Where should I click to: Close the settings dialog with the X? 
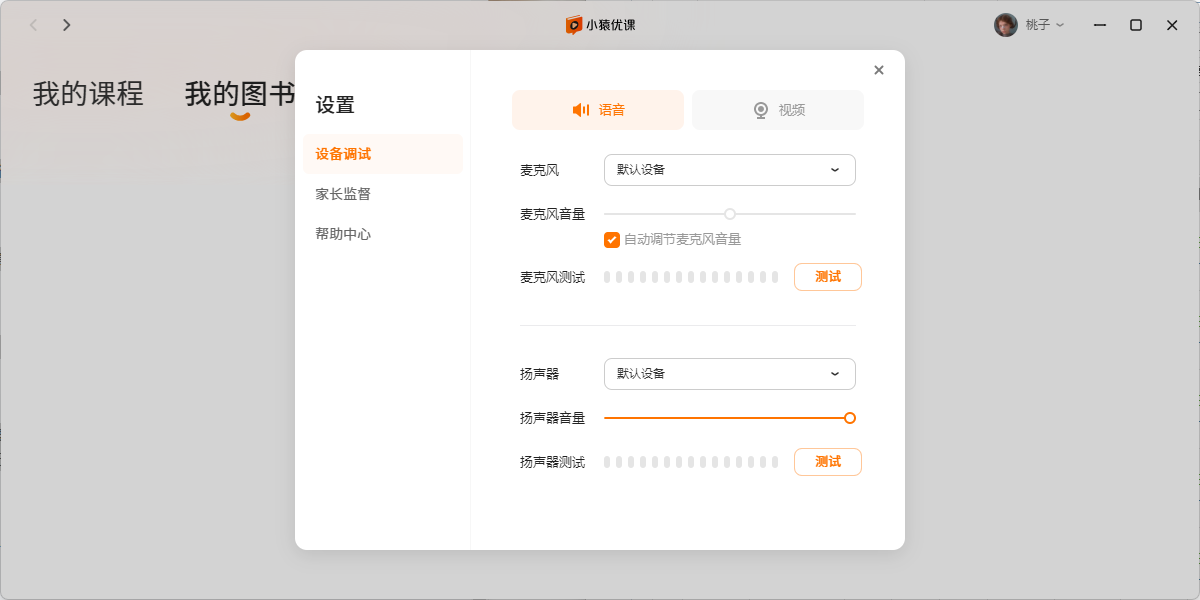point(879,70)
